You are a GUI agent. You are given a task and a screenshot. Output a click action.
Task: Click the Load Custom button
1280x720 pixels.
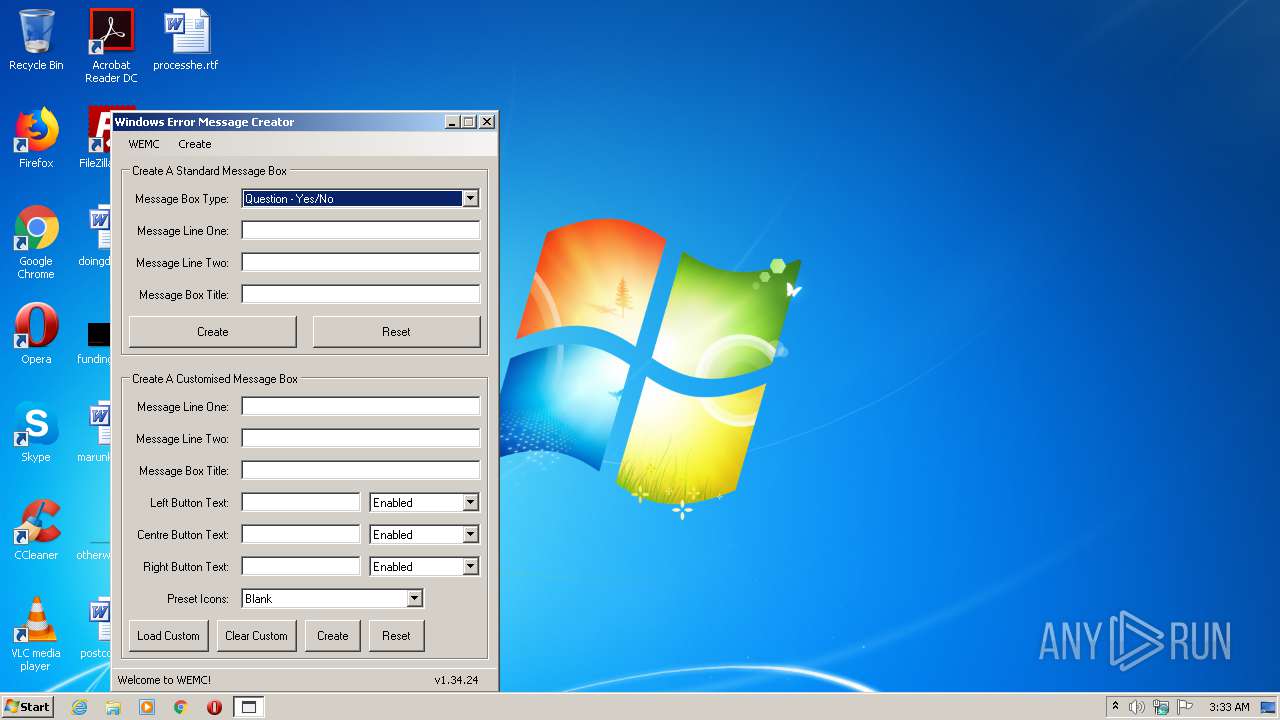click(x=168, y=636)
